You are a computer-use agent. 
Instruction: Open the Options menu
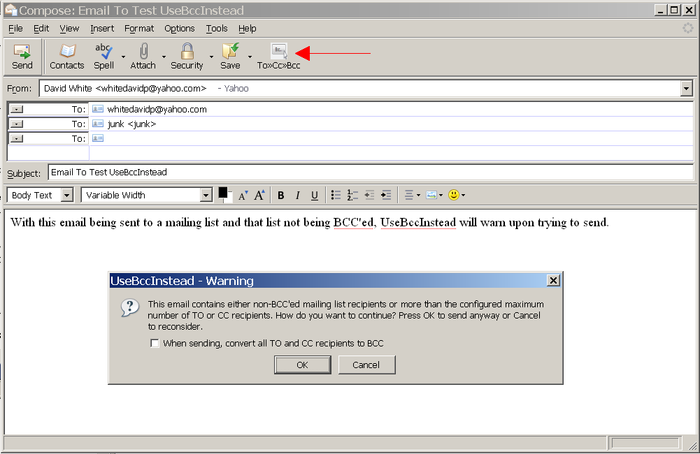(179, 29)
